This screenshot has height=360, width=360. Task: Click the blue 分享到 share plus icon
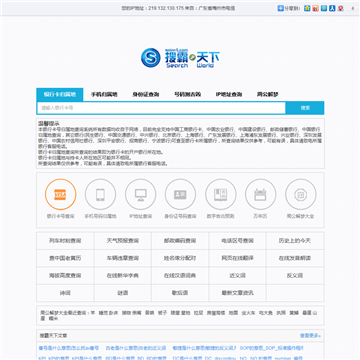pos(280,8)
